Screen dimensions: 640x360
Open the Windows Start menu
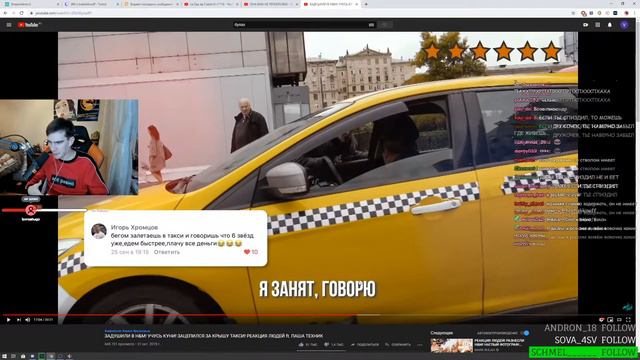[x=4, y=356]
